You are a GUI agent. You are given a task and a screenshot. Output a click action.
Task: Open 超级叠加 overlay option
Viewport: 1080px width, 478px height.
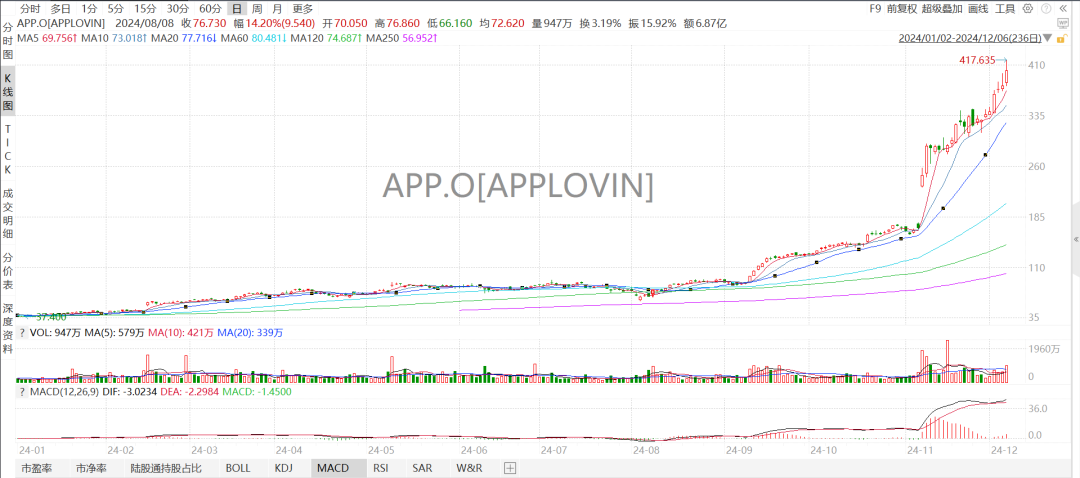(x=942, y=9)
